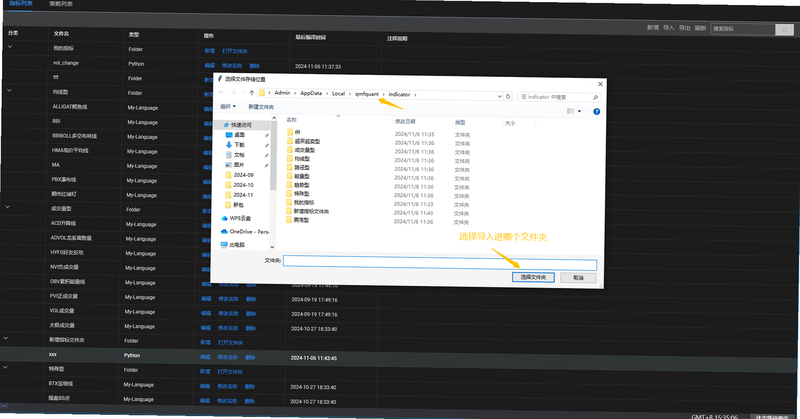
Task: Select the 均线型 folder in file list
Action: (x=302, y=159)
